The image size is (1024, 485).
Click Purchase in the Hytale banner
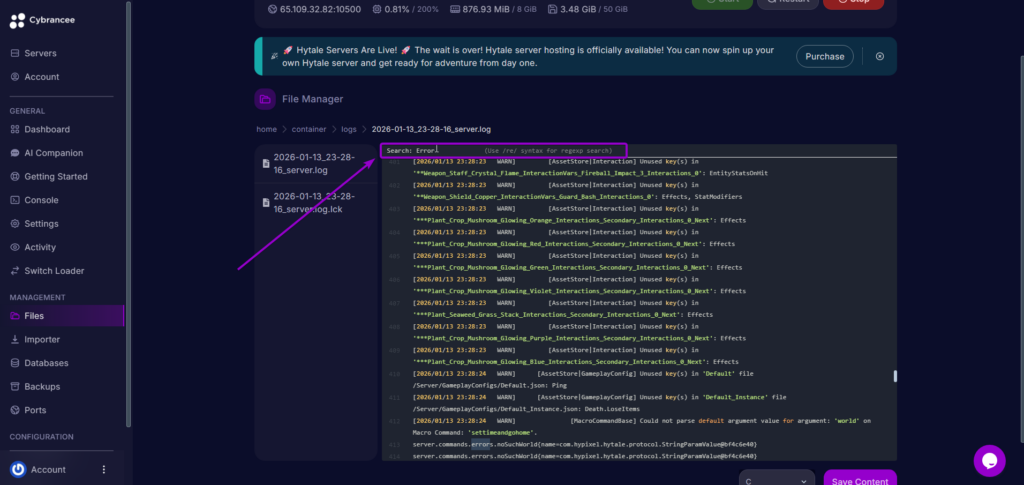824,57
